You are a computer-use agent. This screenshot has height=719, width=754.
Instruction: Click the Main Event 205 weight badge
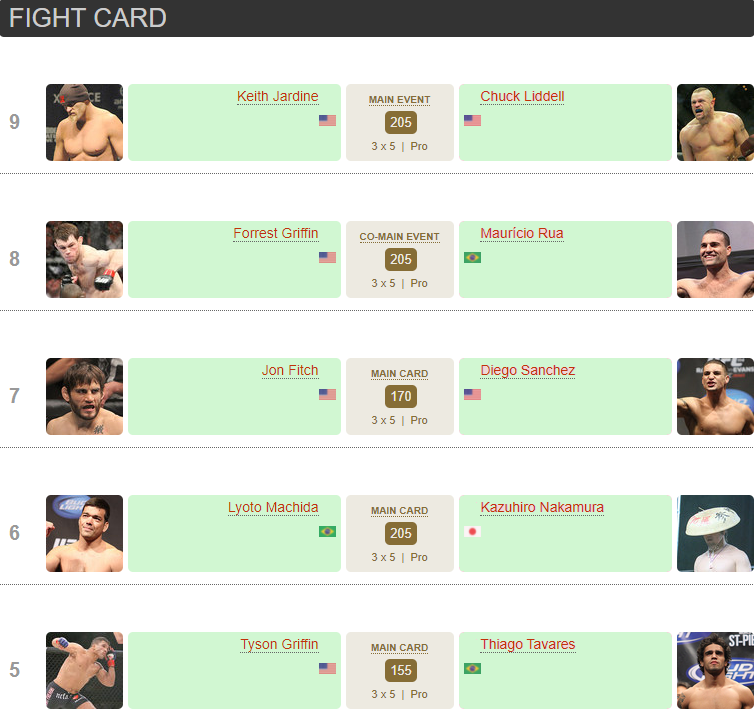(400, 123)
